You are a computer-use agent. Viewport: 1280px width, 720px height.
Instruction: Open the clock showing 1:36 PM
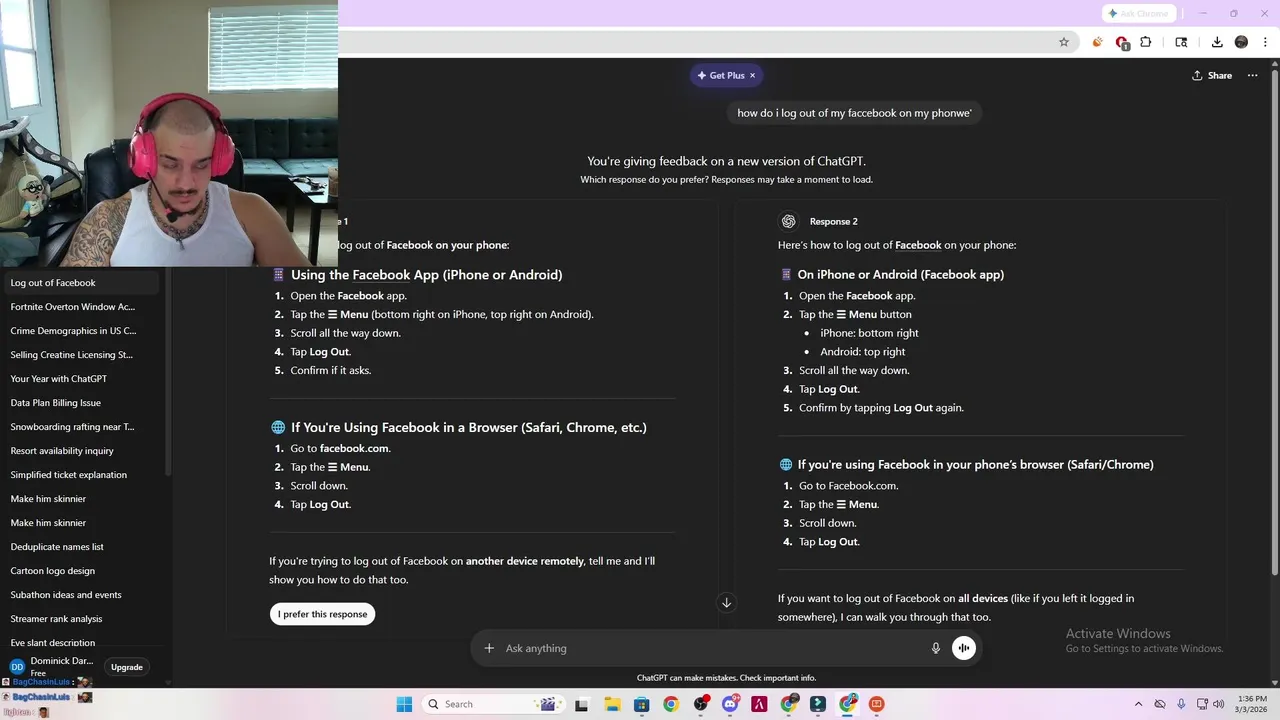coord(1251,704)
